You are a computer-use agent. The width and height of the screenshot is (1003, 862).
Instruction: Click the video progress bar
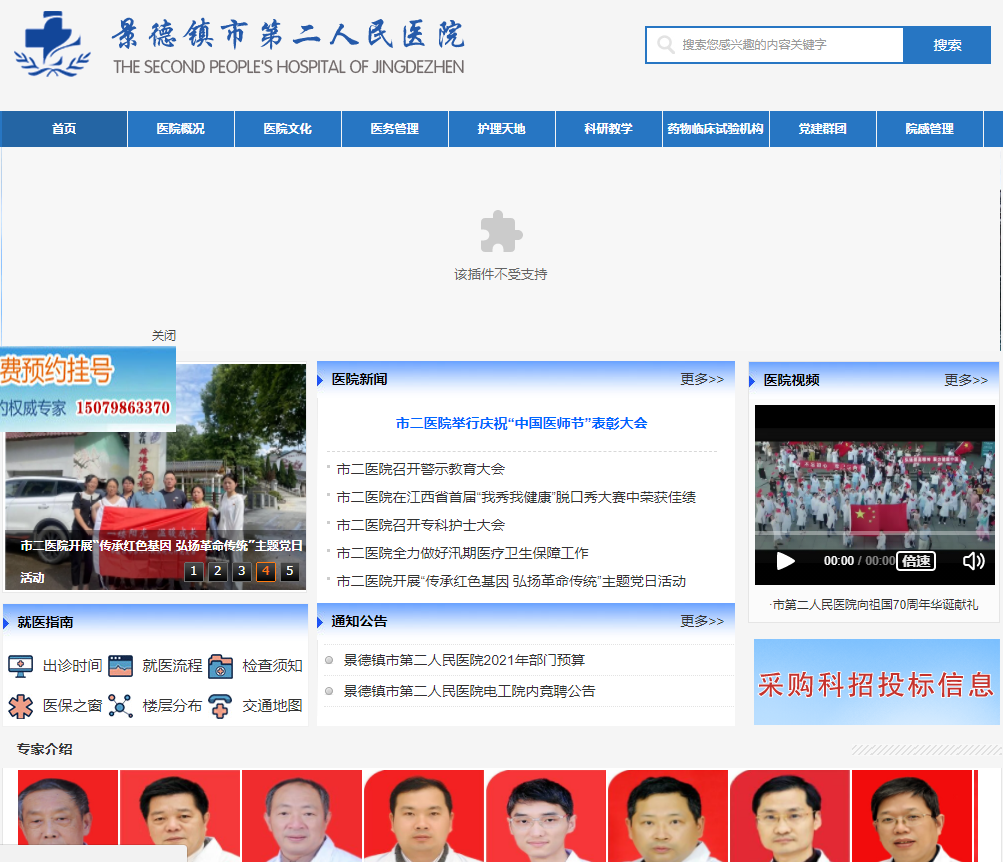click(x=874, y=532)
